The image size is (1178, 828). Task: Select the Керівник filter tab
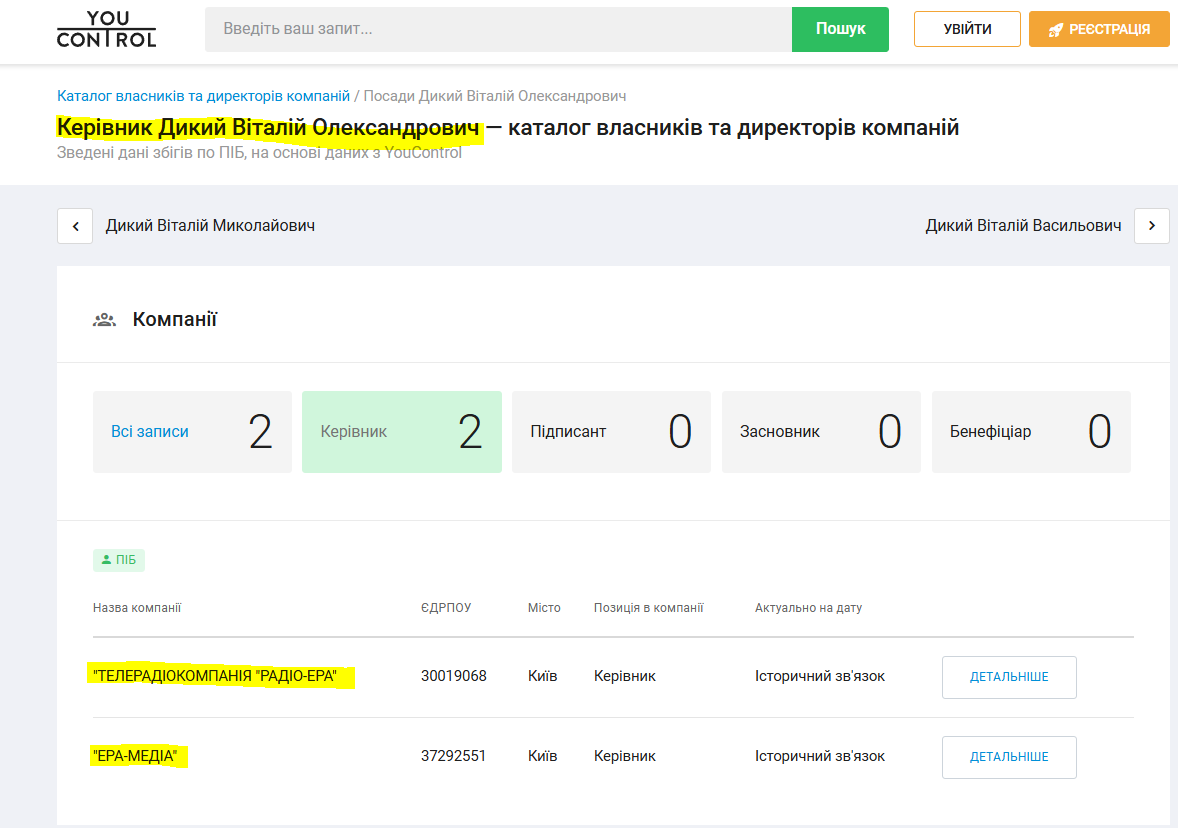pyautogui.click(x=402, y=432)
